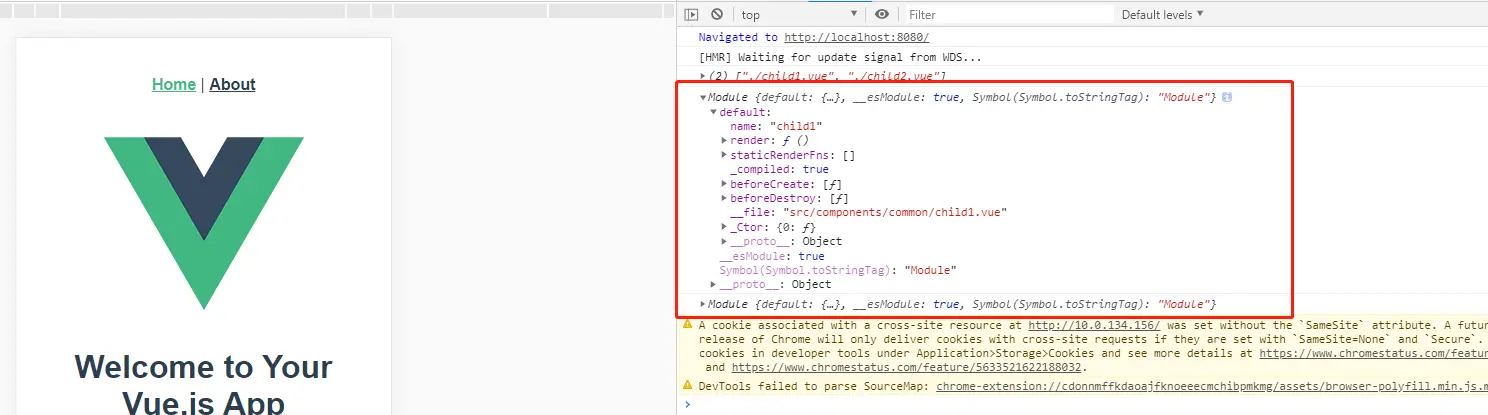The width and height of the screenshot is (1488, 415).
Task: Click the Symbol(Symbol.toStringTag) row
Action: 838,270
